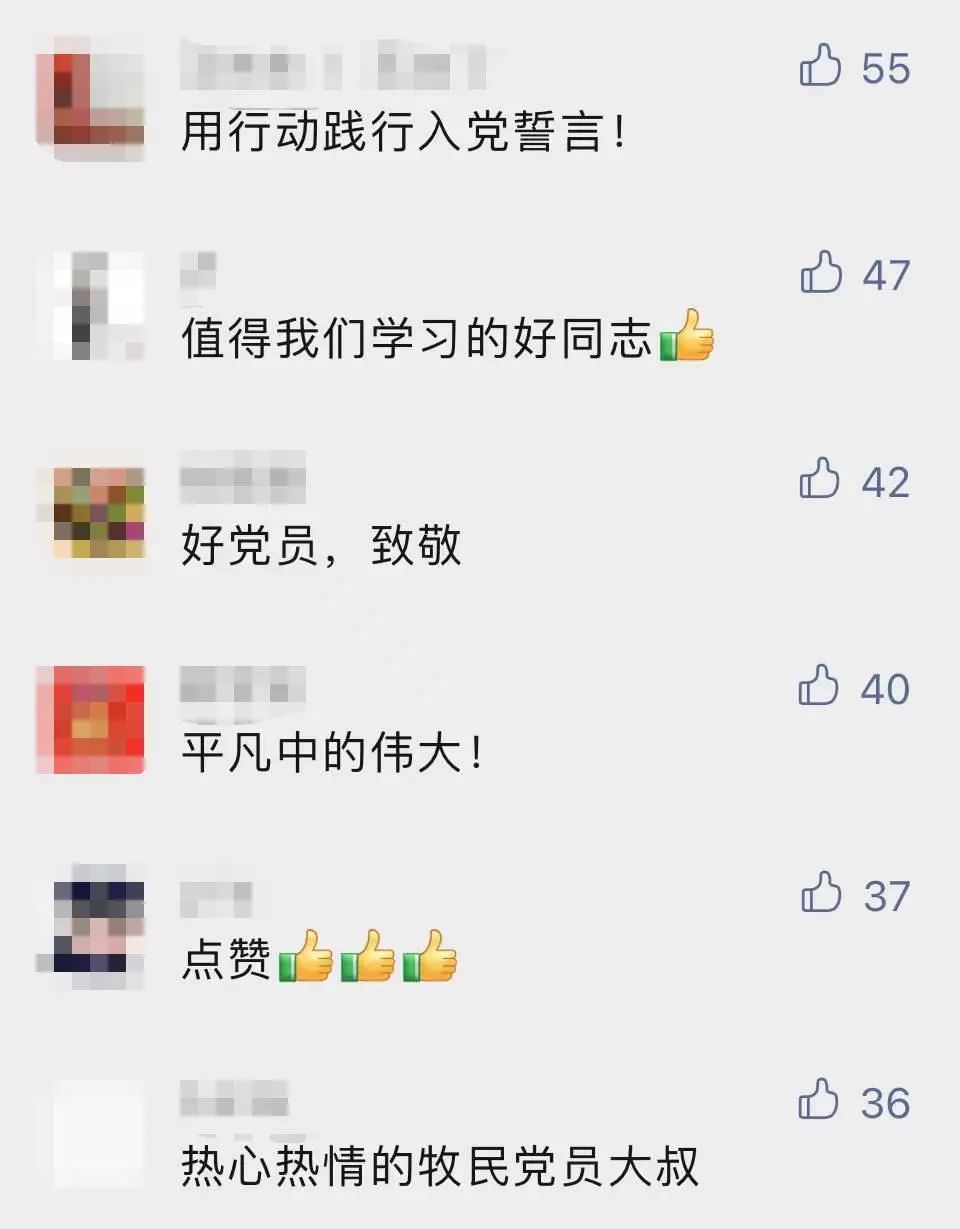Select comment text "平凡中的伟大！"
Viewport: 960px width, 1229px height.
pos(334,753)
